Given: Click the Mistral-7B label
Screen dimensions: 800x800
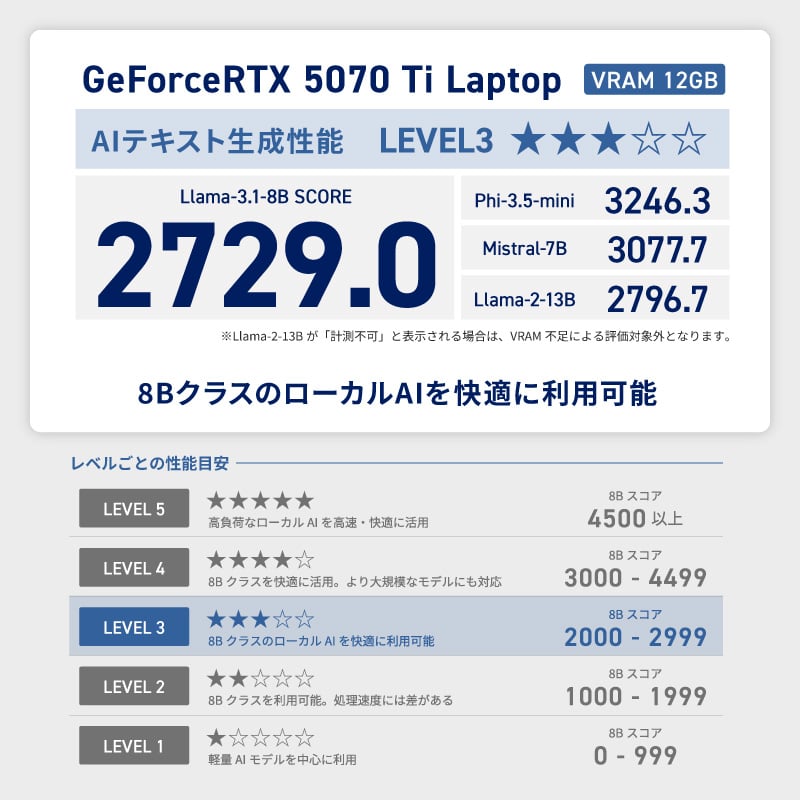Looking at the screenshot, I should click(524, 248).
